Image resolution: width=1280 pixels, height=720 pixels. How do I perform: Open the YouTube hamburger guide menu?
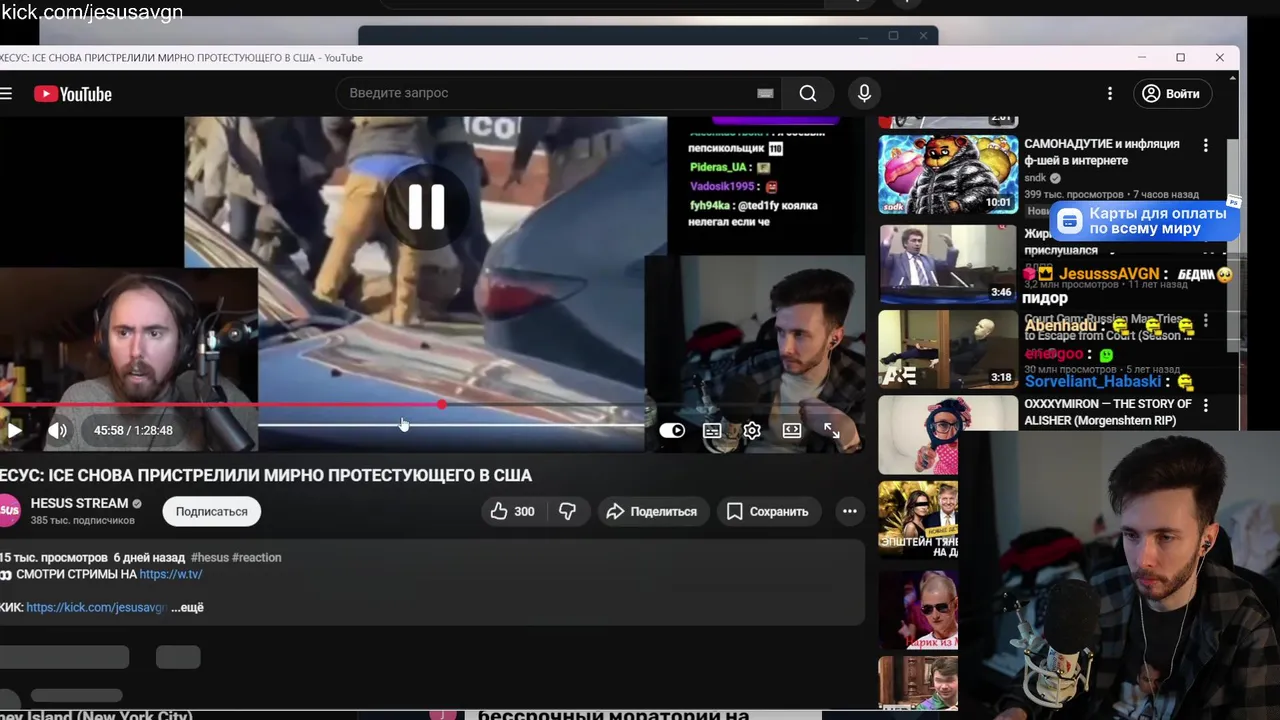[6, 94]
